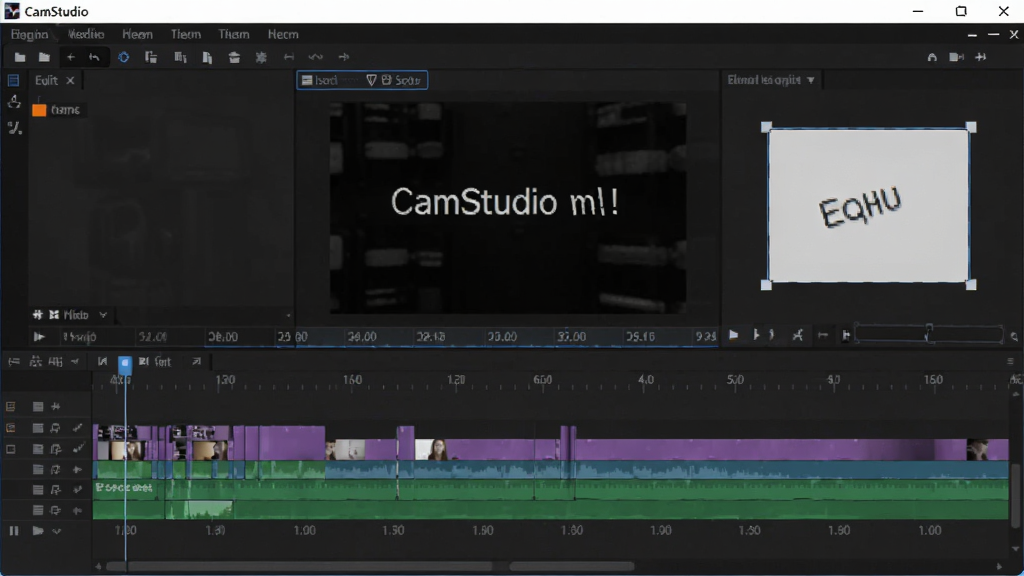Select the EQHU canvas thumbnail
This screenshot has height=576, width=1024.
pyautogui.click(x=869, y=206)
